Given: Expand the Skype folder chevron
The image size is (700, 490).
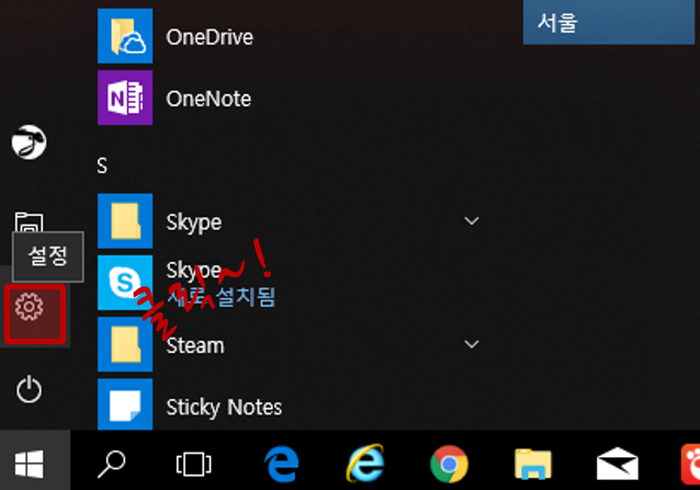Looking at the screenshot, I should click(471, 221).
